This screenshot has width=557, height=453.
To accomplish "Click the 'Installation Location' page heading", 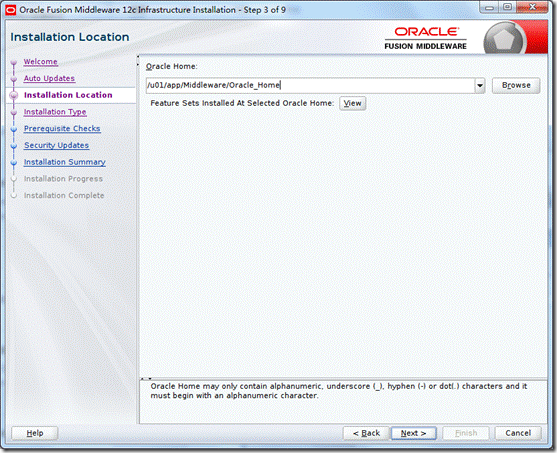I will point(70,37).
